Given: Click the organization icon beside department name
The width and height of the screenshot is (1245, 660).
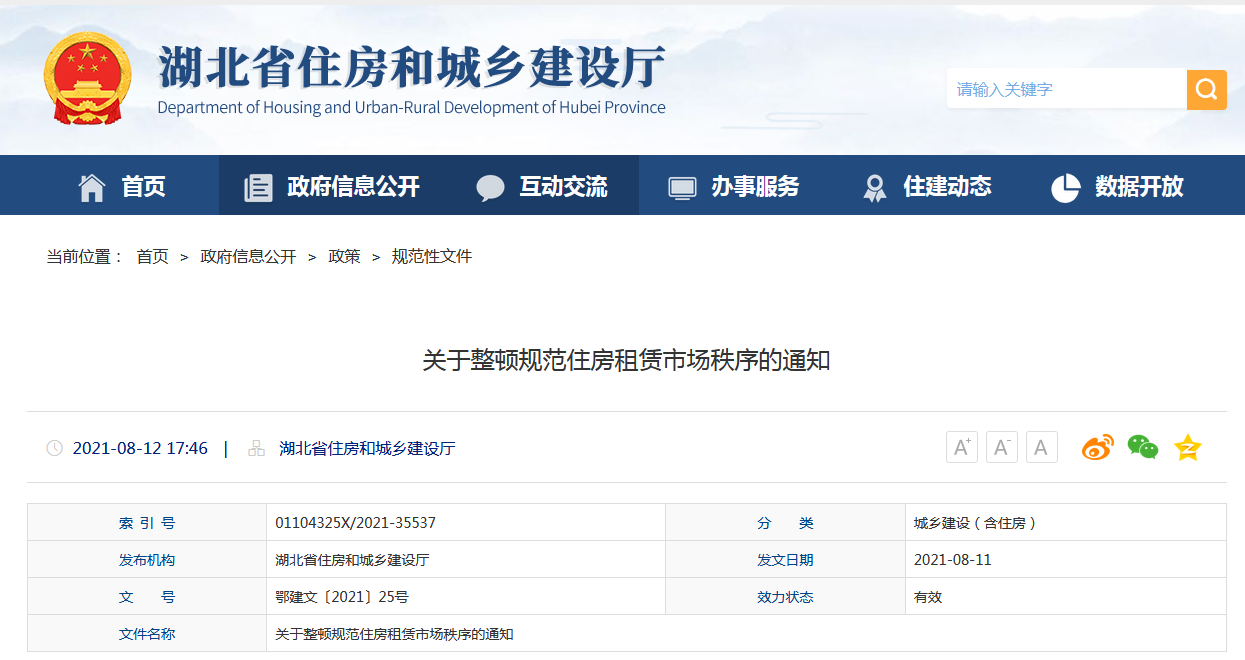Looking at the screenshot, I should pos(257,448).
